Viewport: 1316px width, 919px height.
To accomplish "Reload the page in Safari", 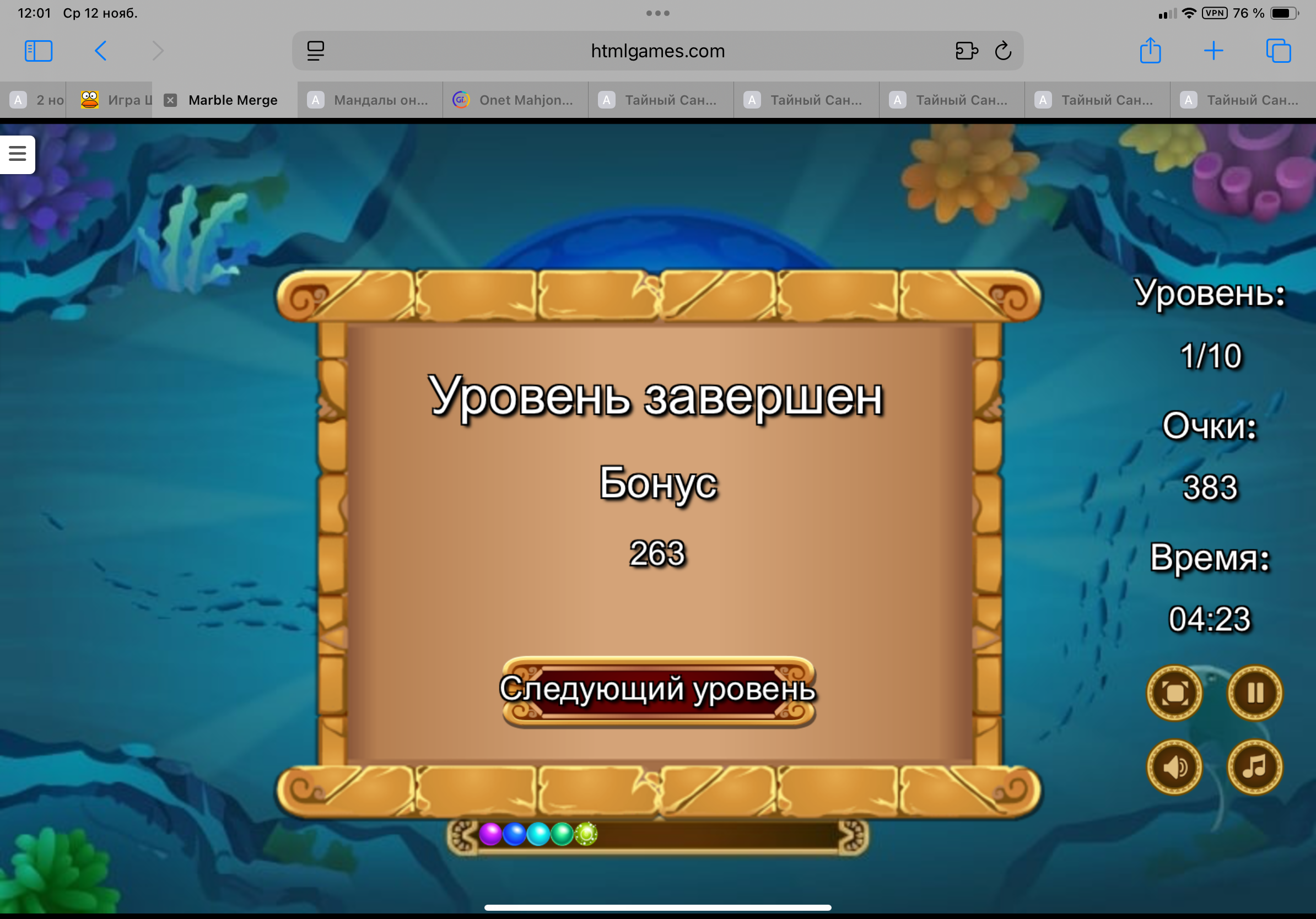I will pyautogui.click(x=1003, y=51).
